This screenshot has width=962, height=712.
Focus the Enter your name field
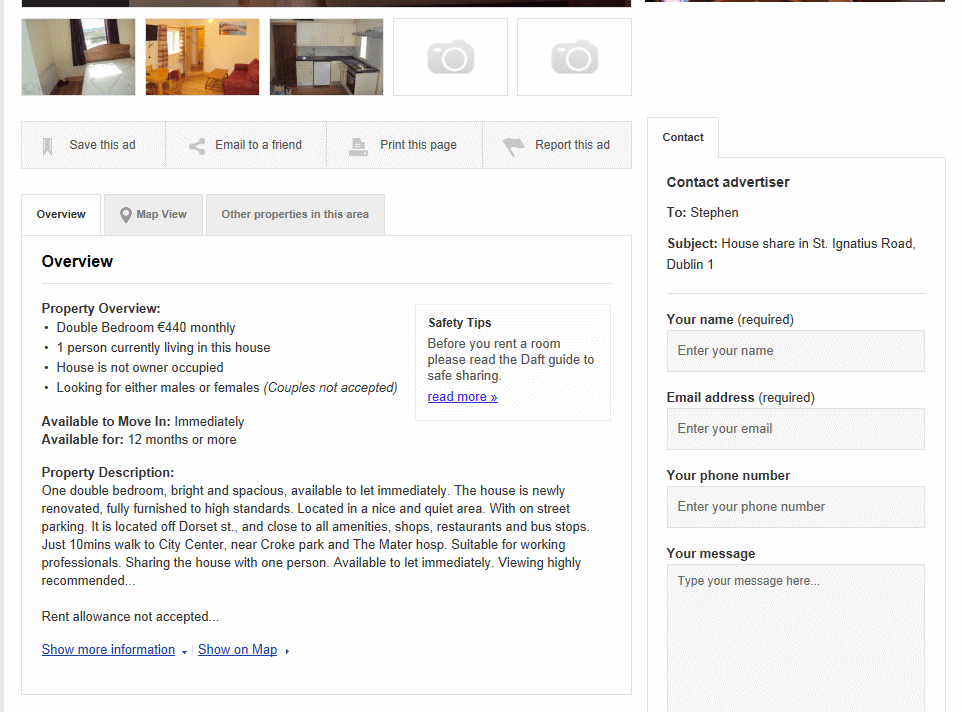796,351
